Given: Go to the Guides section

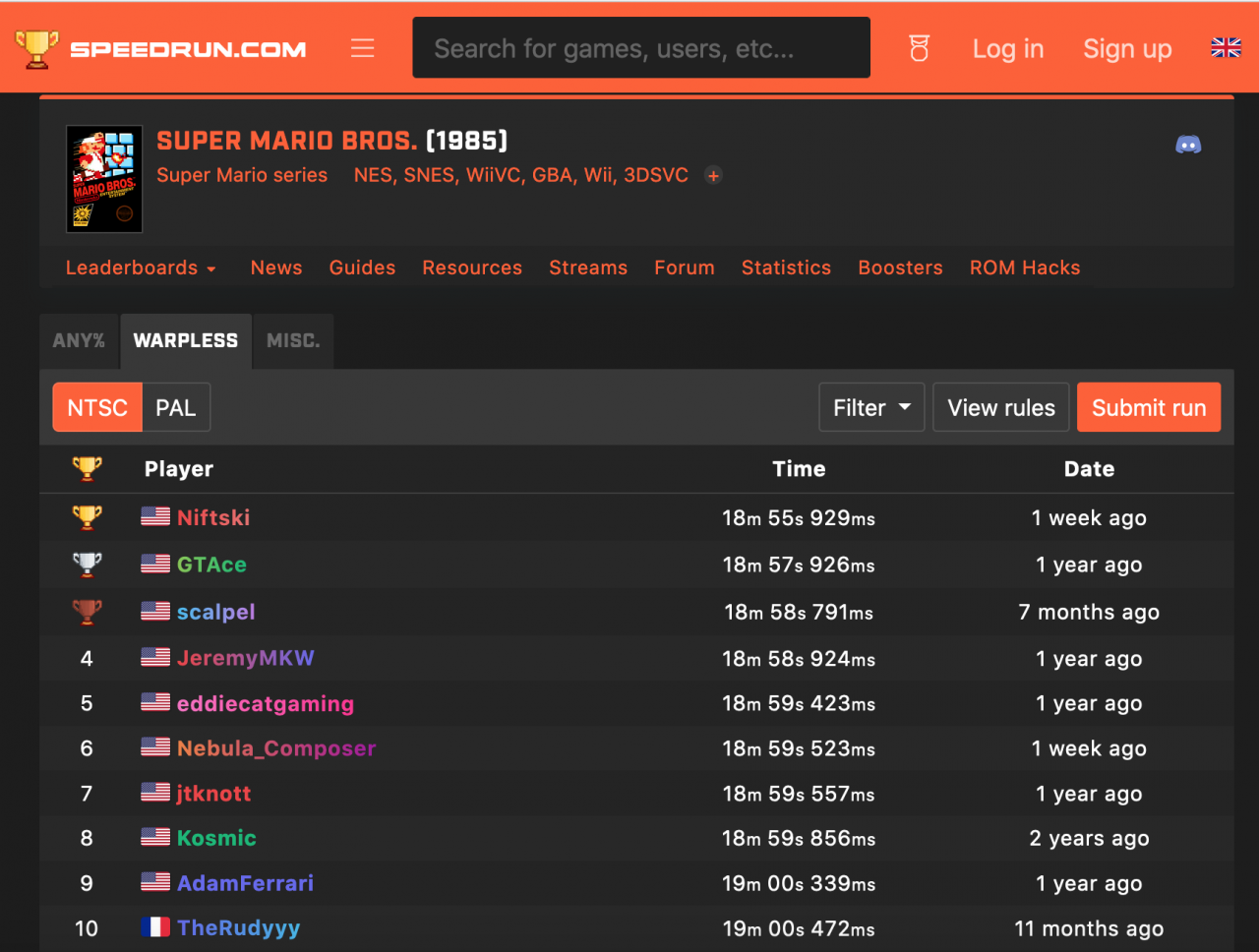Looking at the screenshot, I should [x=362, y=268].
